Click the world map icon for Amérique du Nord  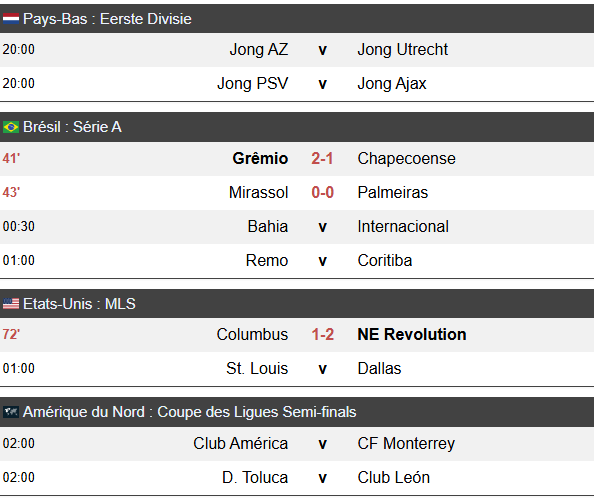pyautogui.click(x=11, y=412)
